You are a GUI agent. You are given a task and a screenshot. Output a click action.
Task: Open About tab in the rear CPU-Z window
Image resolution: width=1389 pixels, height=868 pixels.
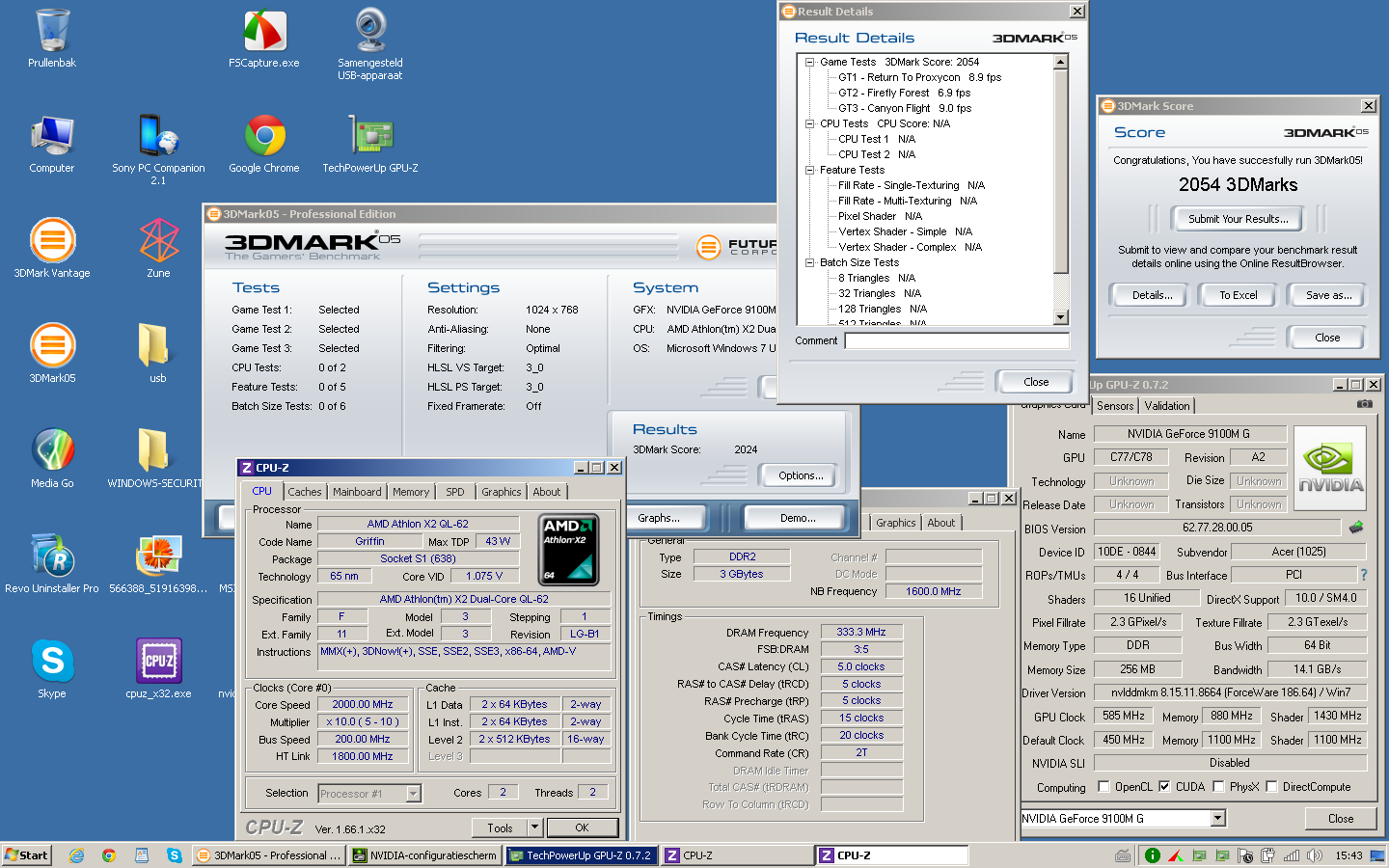[941, 523]
